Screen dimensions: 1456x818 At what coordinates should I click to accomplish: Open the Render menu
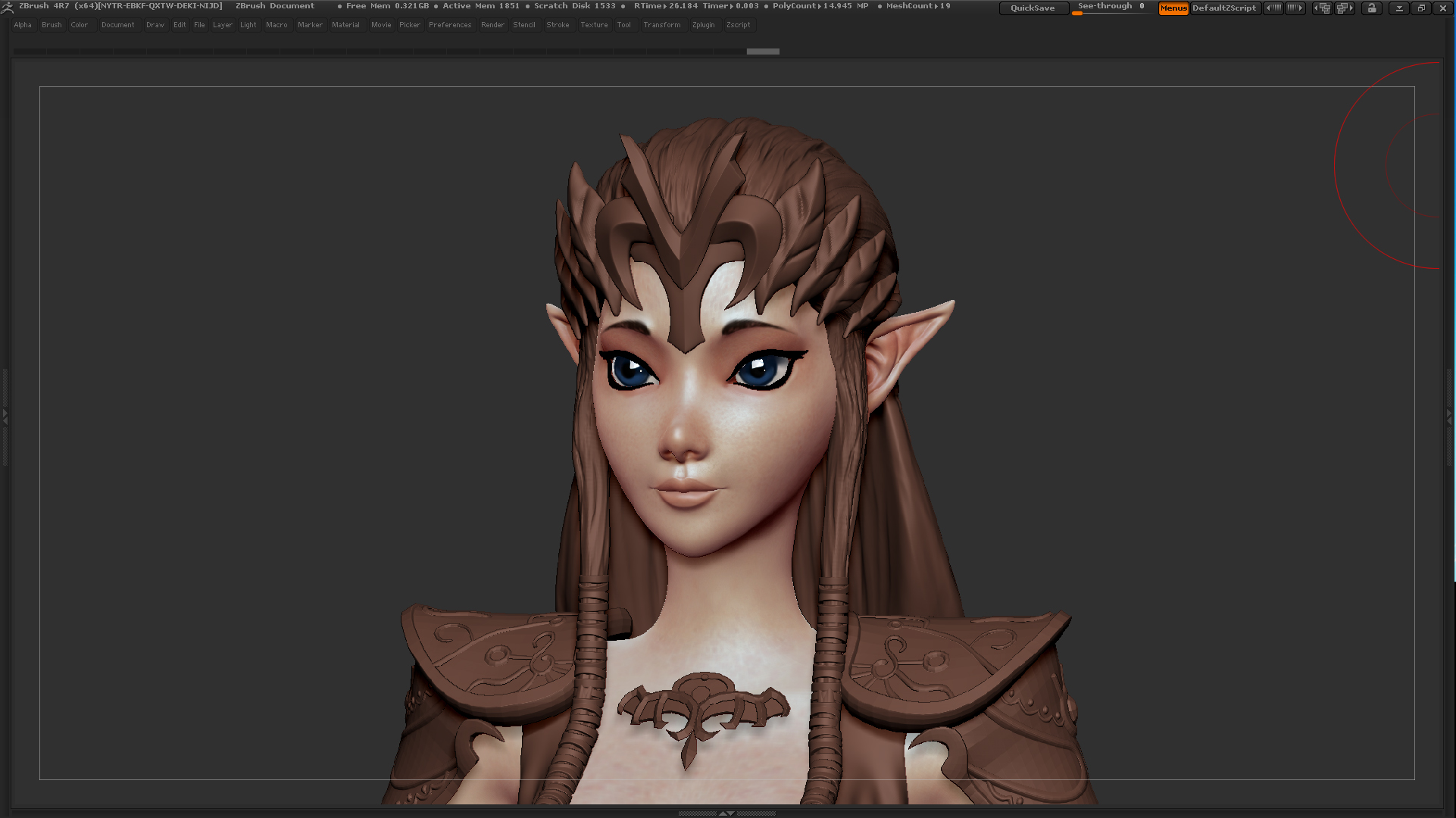(x=492, y=25)
